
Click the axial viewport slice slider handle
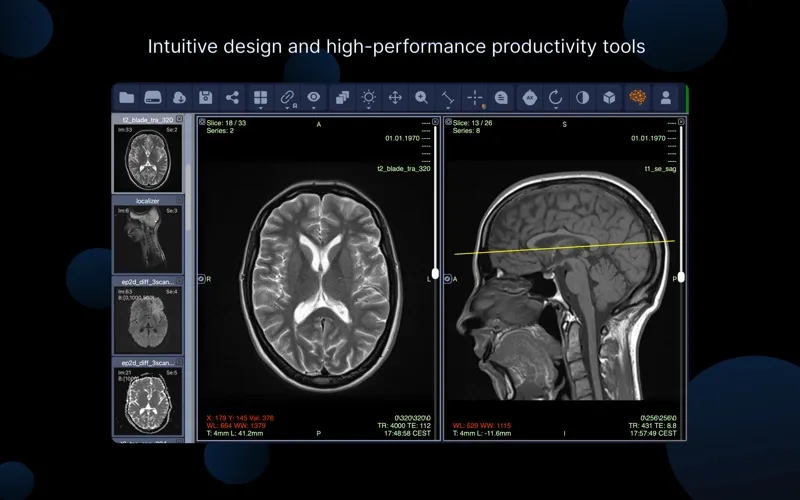coord(435,274)
